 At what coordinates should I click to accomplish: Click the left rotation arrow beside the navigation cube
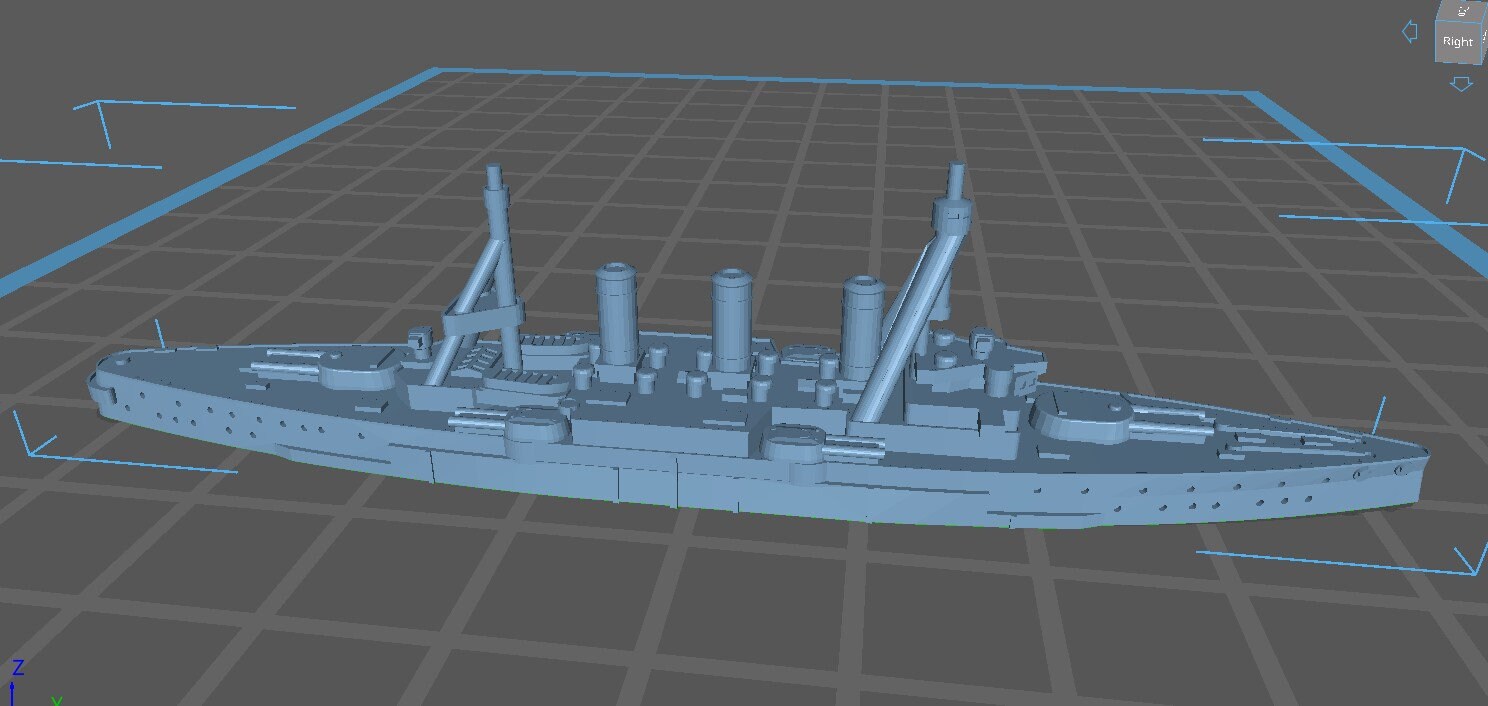[1410, 31]
